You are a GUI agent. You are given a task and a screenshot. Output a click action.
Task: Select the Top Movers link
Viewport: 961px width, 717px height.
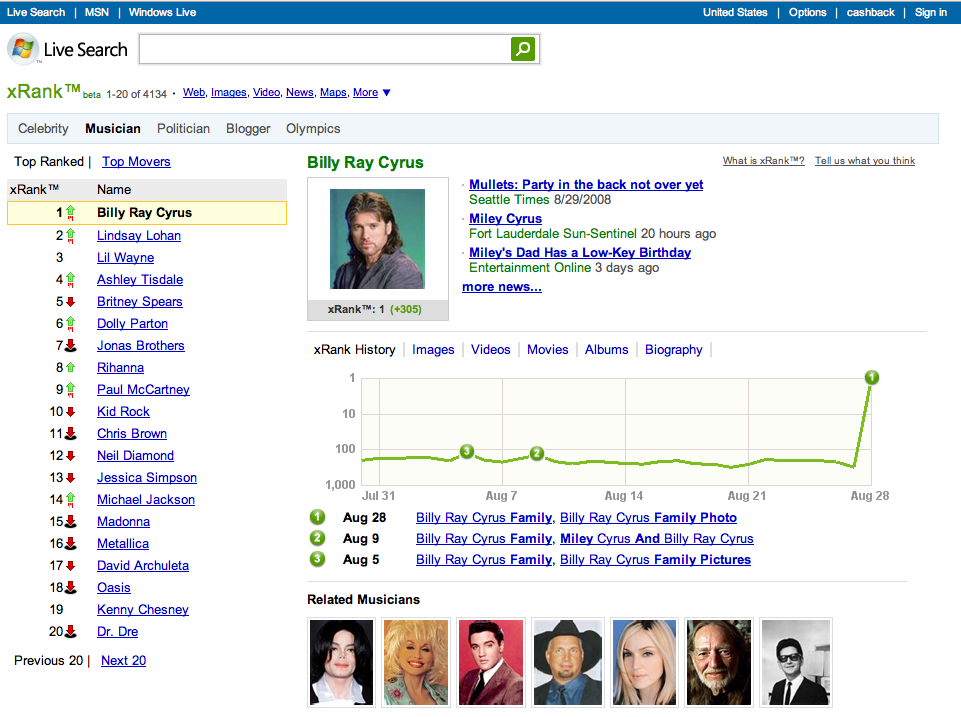136,161
